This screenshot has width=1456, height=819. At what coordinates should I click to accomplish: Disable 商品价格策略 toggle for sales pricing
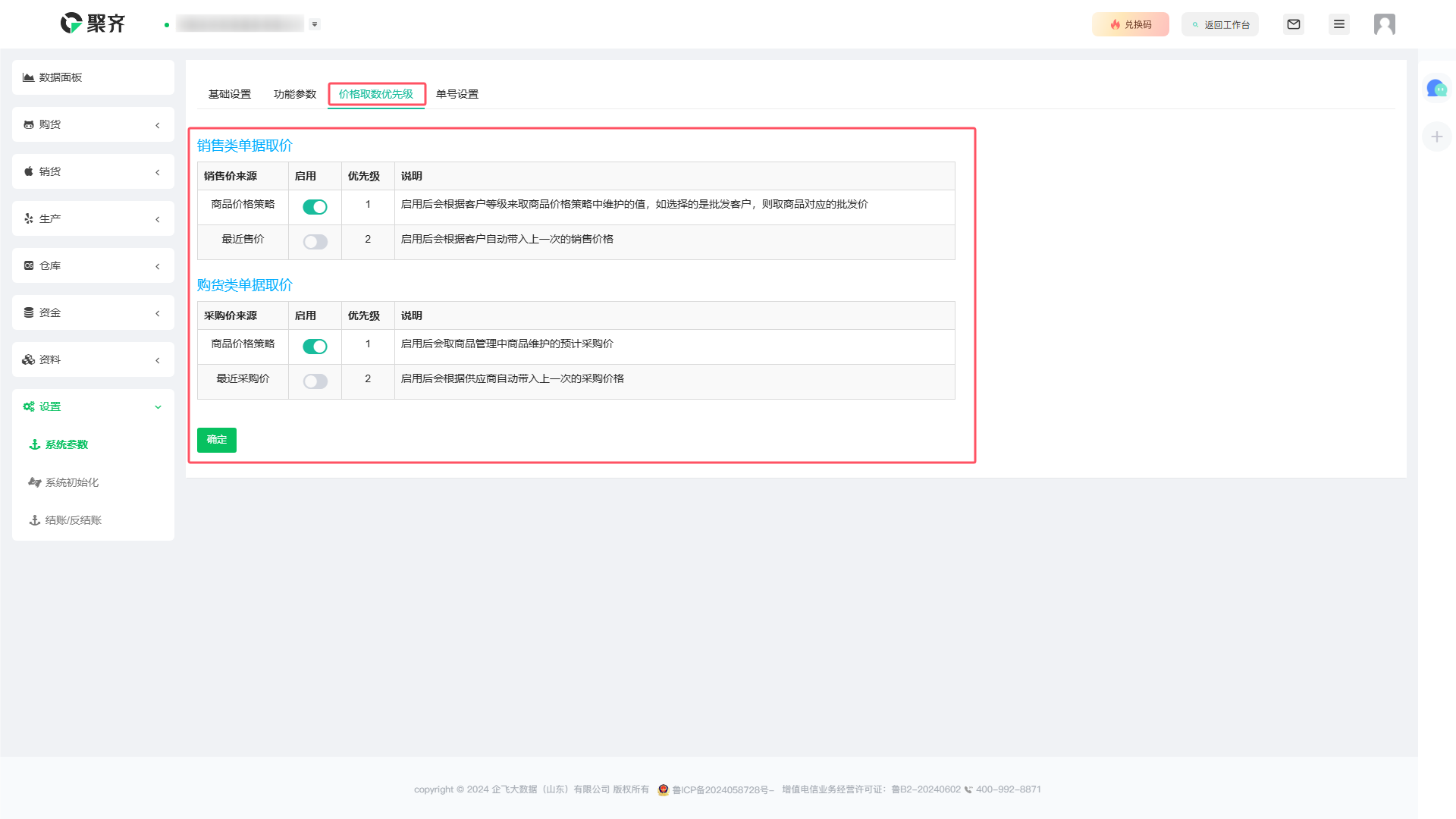coord(315,207)
